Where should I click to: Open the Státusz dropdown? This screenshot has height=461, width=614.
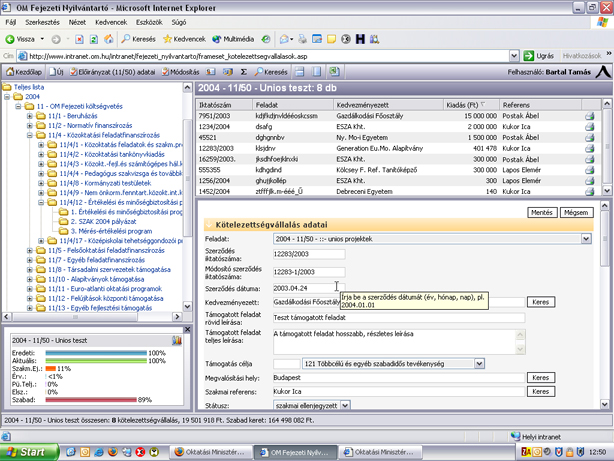coord(345,405)
